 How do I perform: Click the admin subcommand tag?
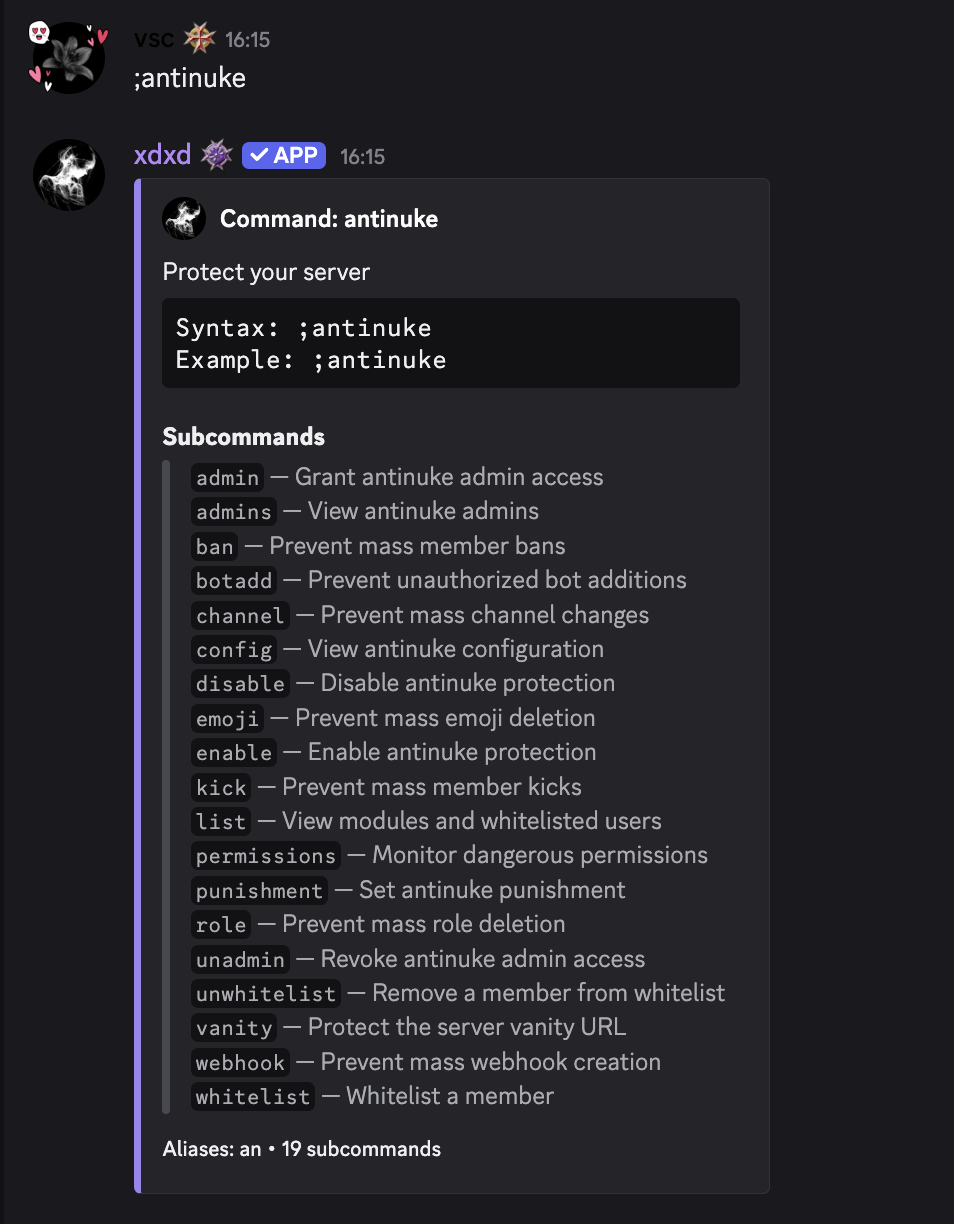coord(228,478)
